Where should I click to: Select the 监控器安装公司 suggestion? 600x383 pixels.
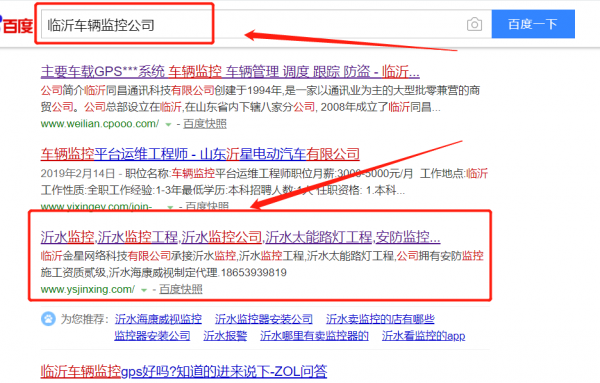coord(152,336)
